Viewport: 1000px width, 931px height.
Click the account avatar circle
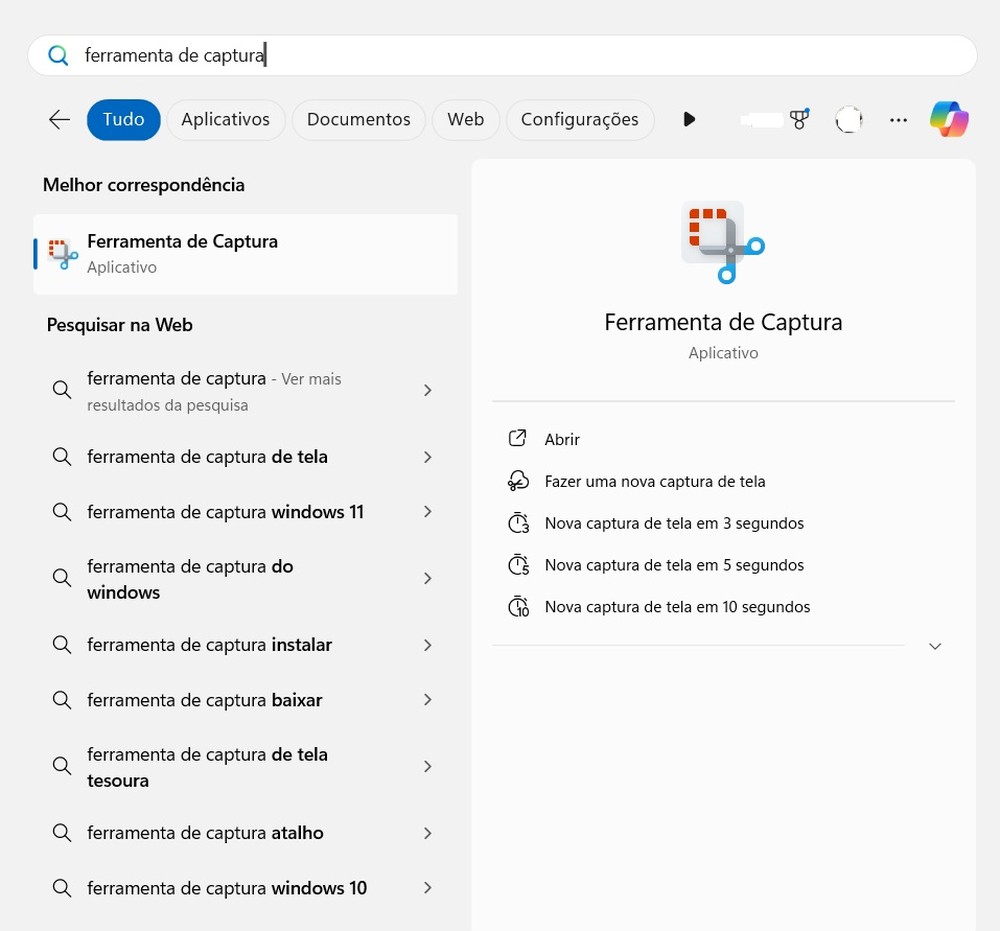click(848, 118)
